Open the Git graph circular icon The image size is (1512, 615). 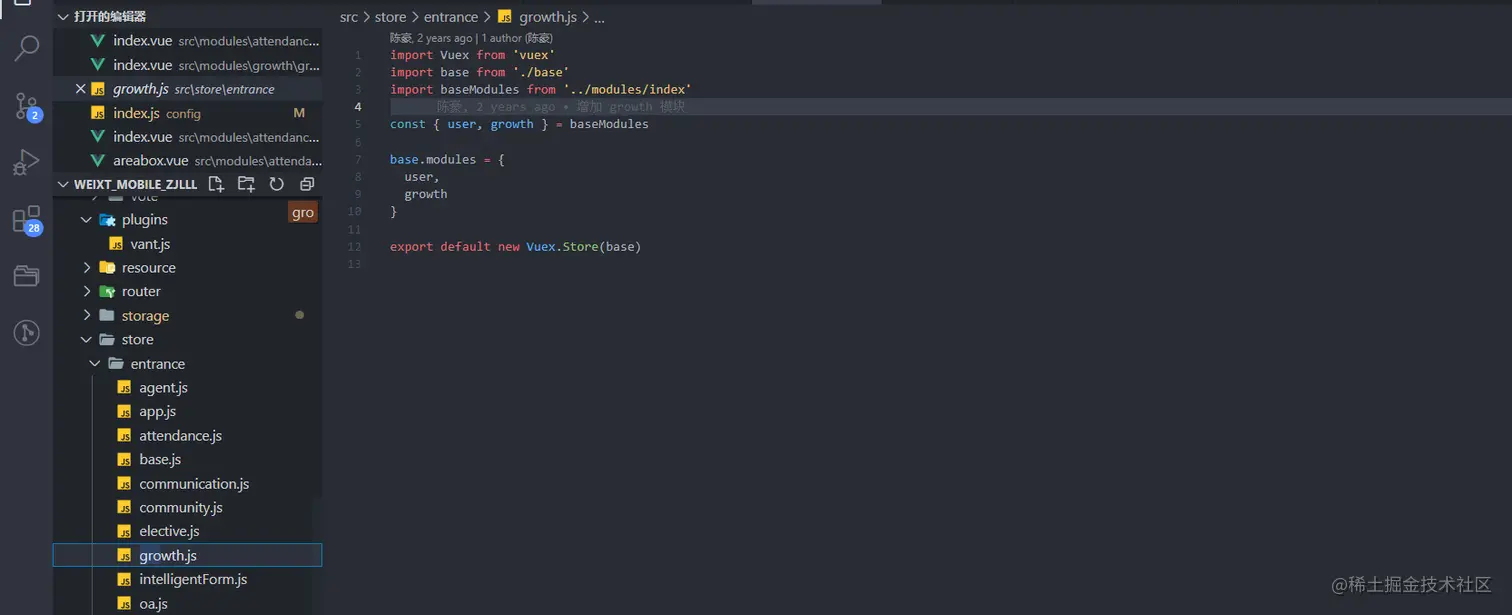tap(27, 333)
